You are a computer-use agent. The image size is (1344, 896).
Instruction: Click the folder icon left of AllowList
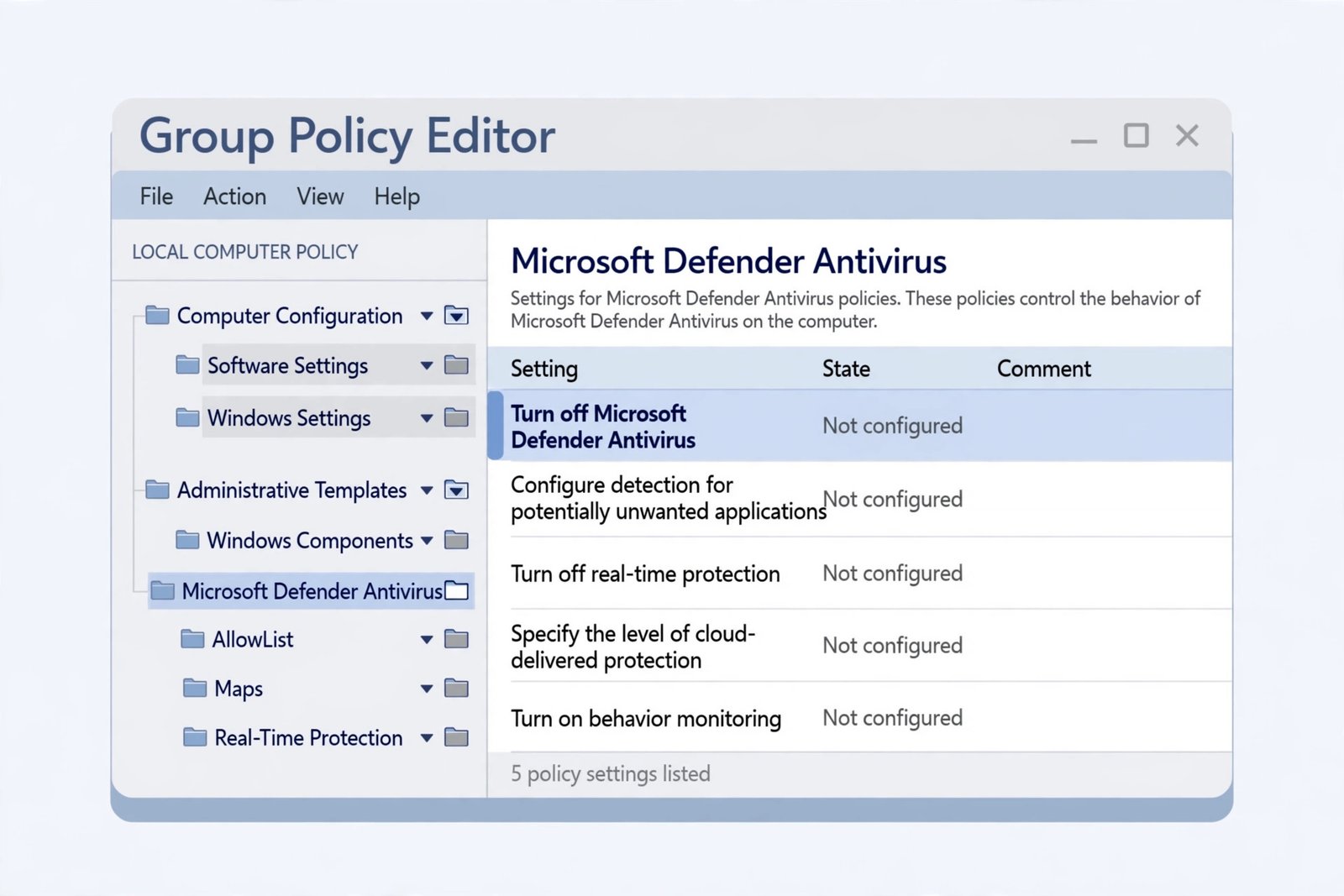click(x=192, y=639)
